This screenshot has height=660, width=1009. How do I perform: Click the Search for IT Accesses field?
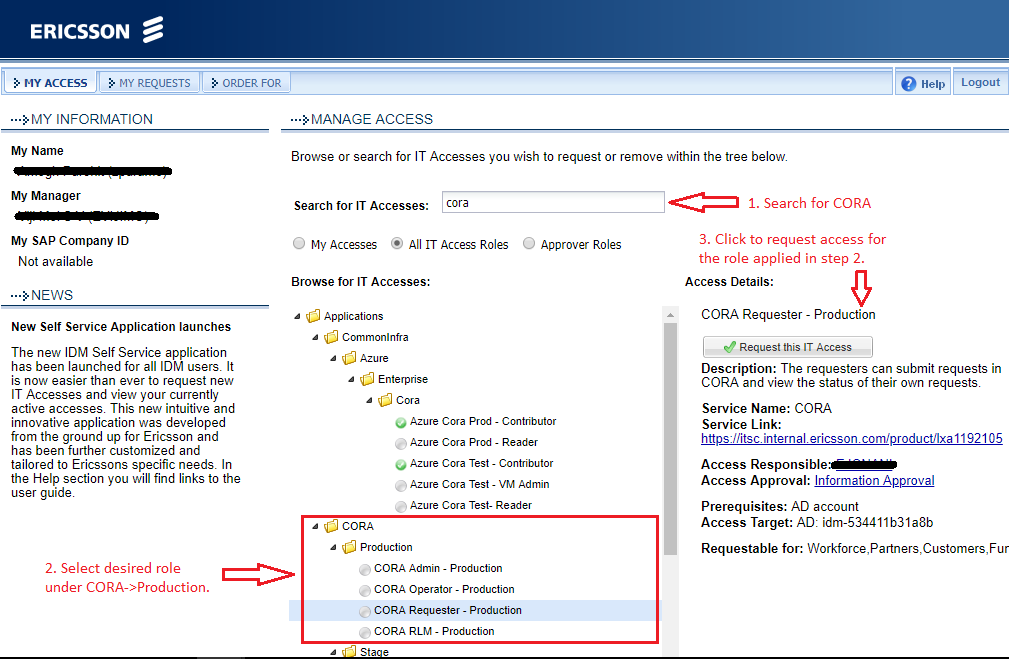(x=553, y=203)
